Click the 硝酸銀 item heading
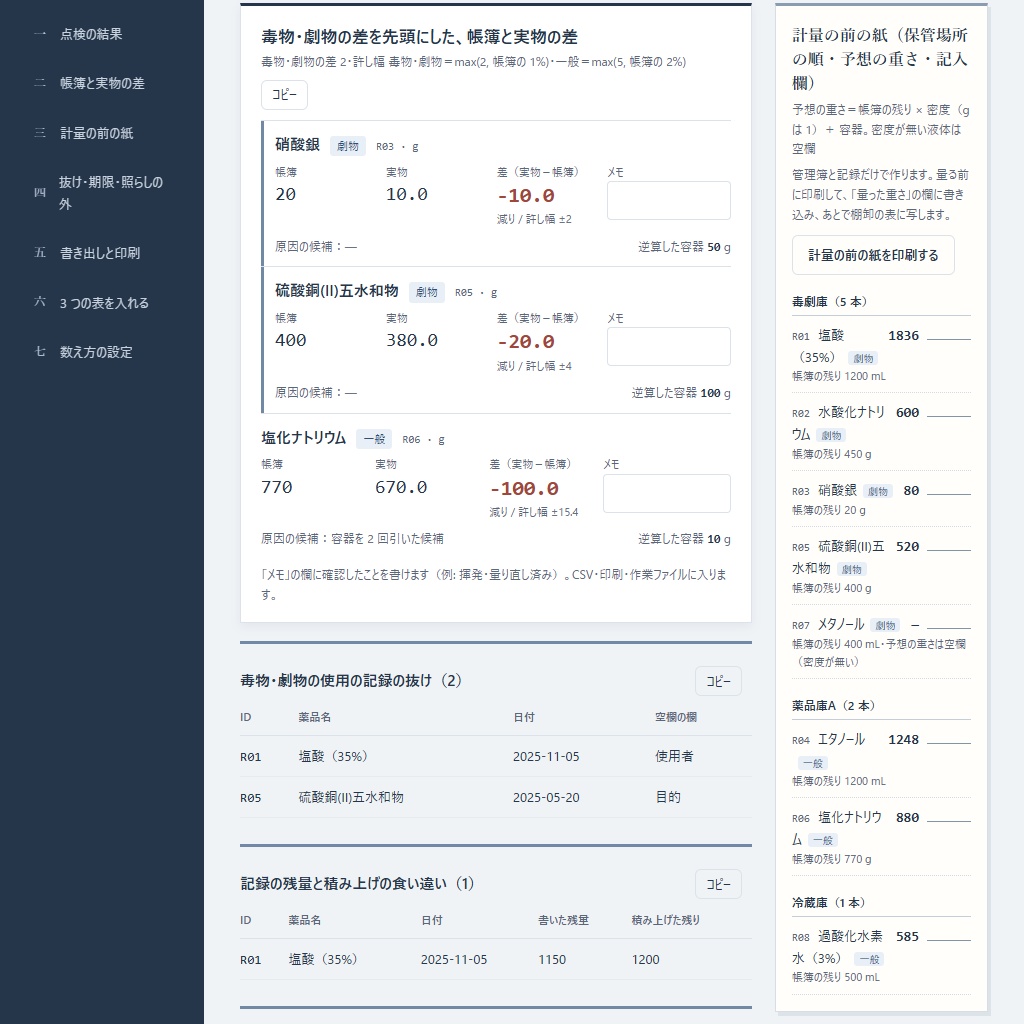The height and width of the screenshot is (1024, 1024). [297, 145]
